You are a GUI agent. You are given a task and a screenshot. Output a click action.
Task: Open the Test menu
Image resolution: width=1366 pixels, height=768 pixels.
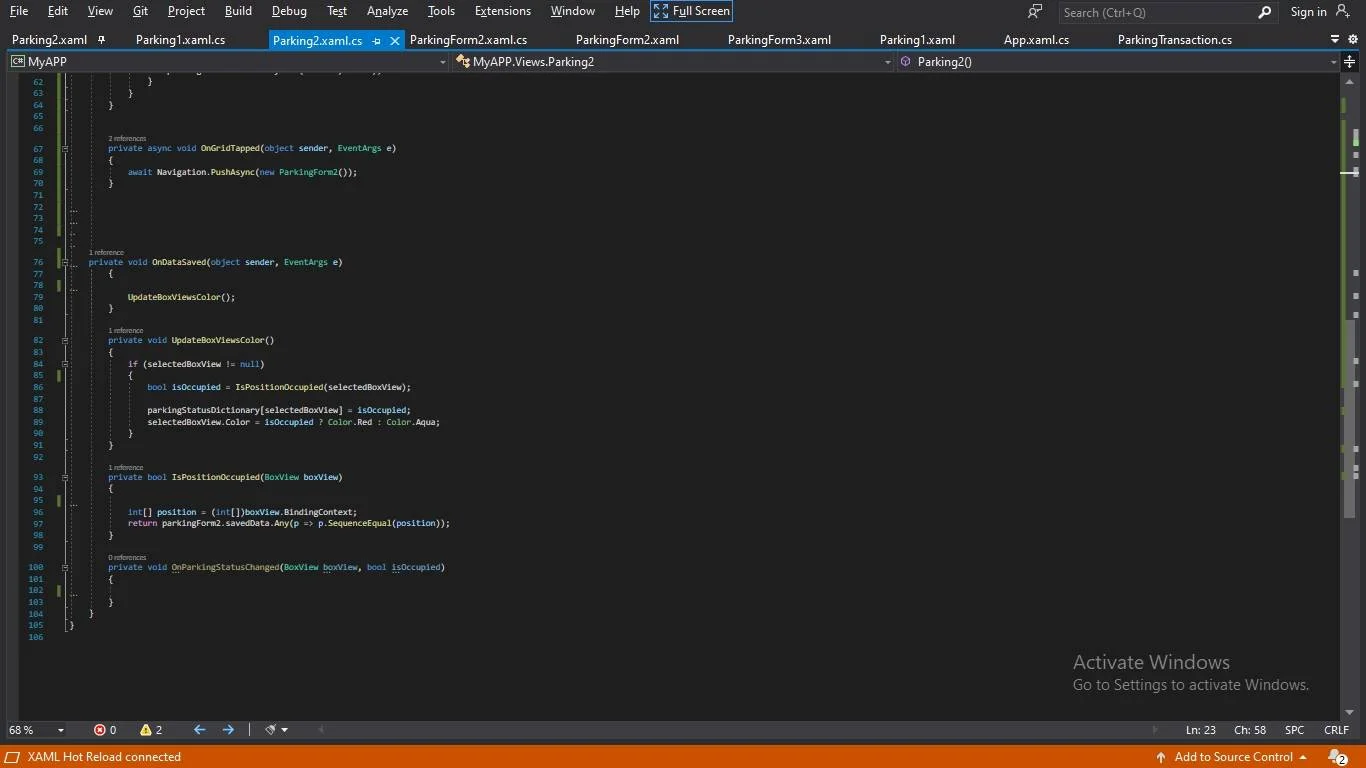(x=337, y=11)
